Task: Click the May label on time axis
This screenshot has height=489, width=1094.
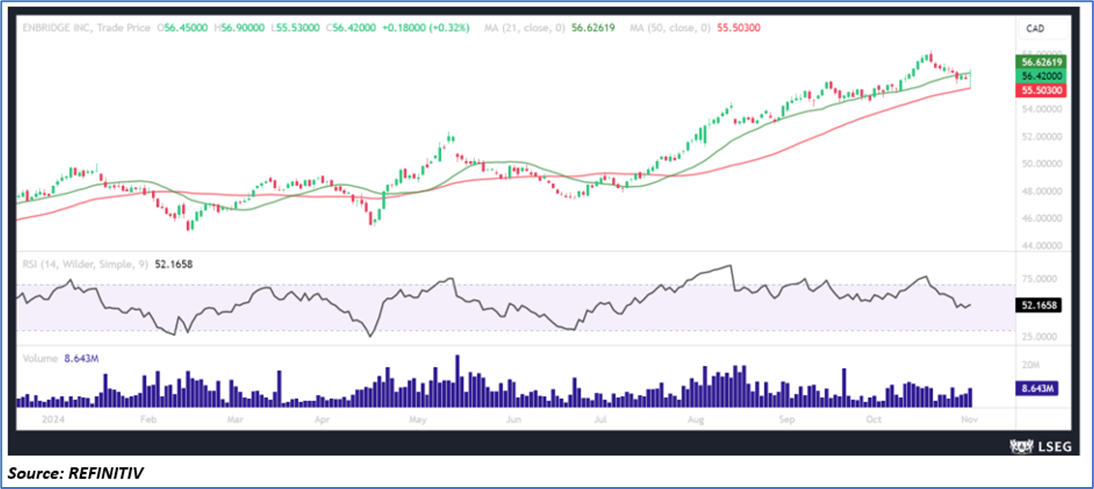Action: pos(417,421)
